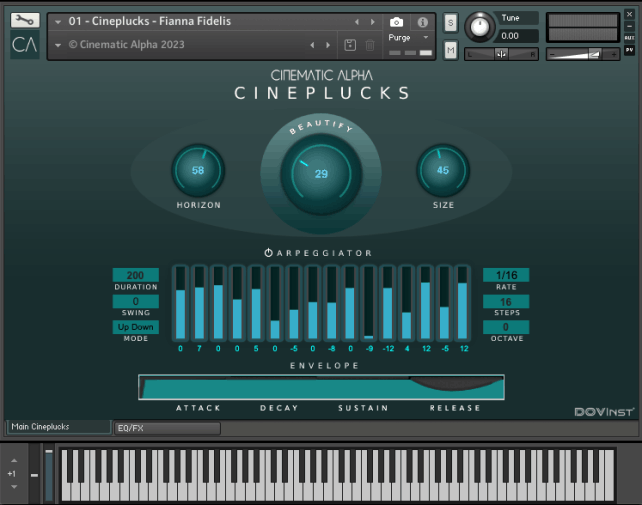Viewport: 642px width, 505px height.
Task: Click the Steps value 16
Action: (x=506, y=301)
